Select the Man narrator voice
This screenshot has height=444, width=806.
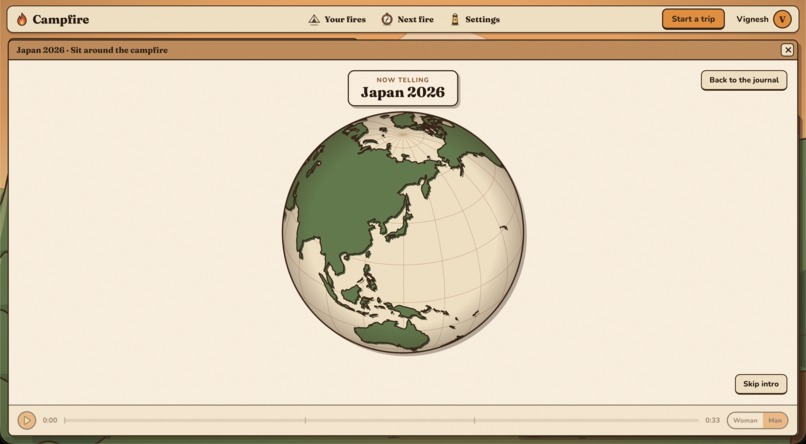point(775,420)
